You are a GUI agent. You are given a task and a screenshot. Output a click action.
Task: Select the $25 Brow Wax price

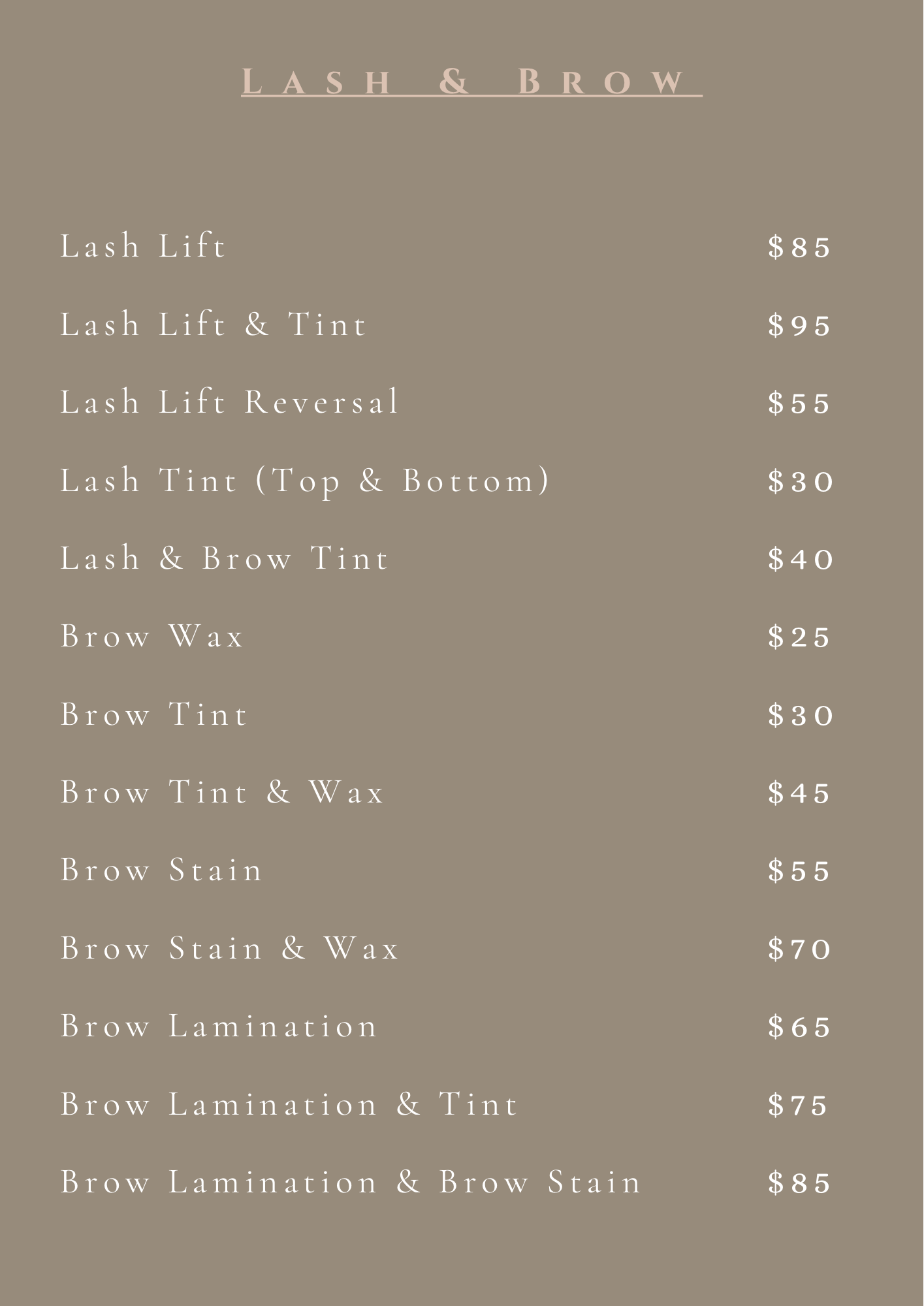coord(799,637)
